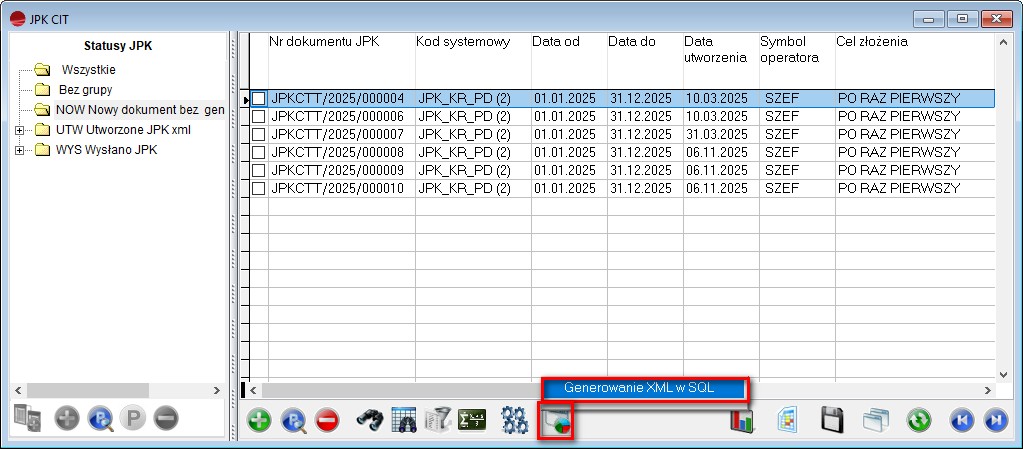Click the green refresh icon
The height and width of the screenshot is (449, 1023).
coord(919,420)
